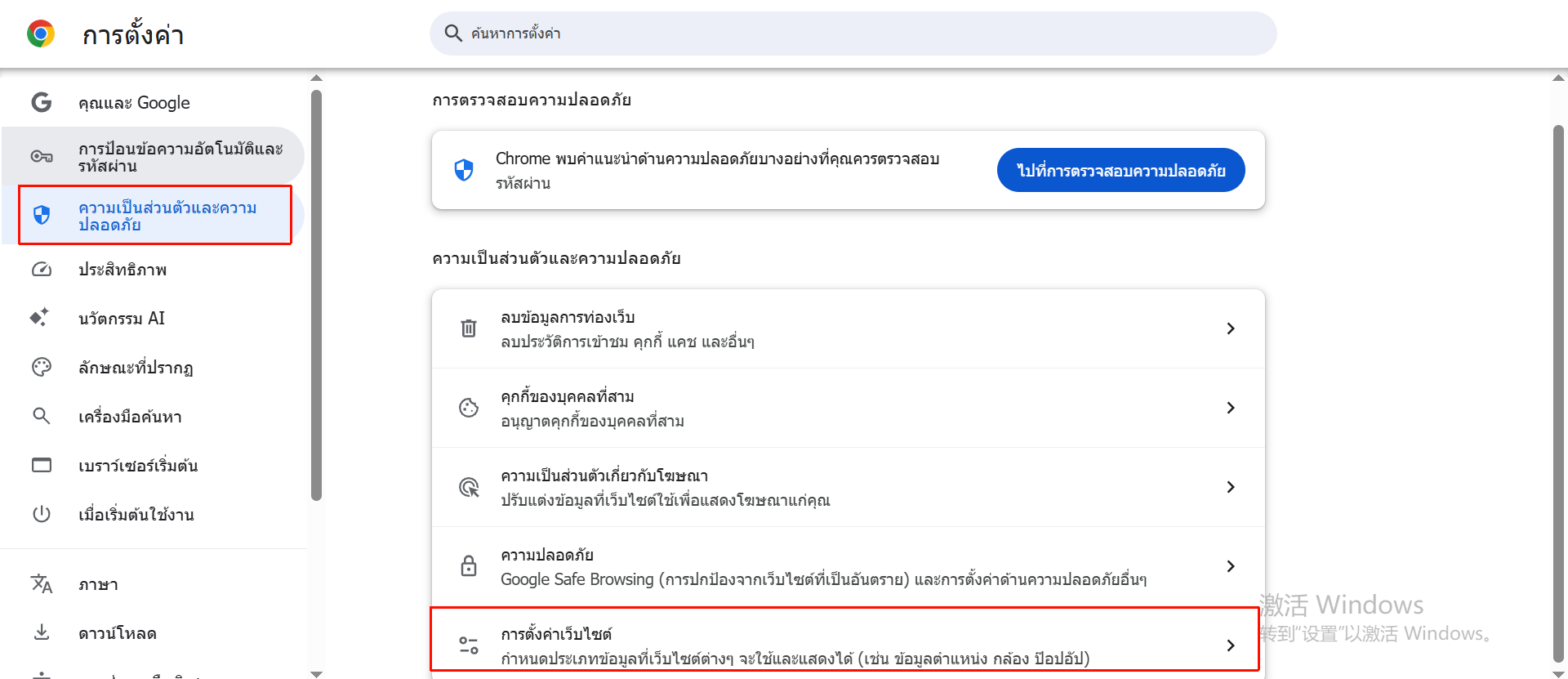
Task: Click the download icon for ดาวน์โหลด
Action: pyautogui.click(x=42, y=632)
